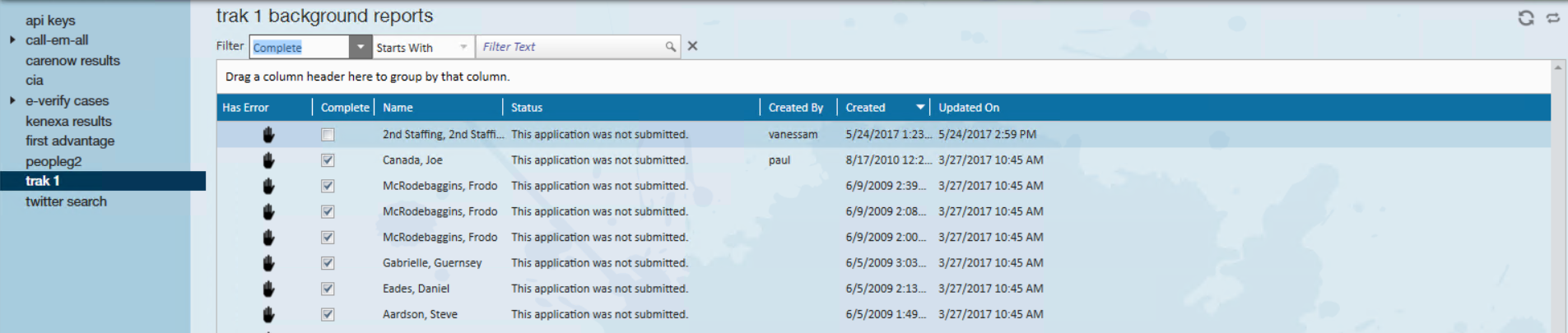Image resolution: width=1568 pixels, height=333 pixels.
Task: Click created-by value vanessam
Action: [x=793, y=135]
